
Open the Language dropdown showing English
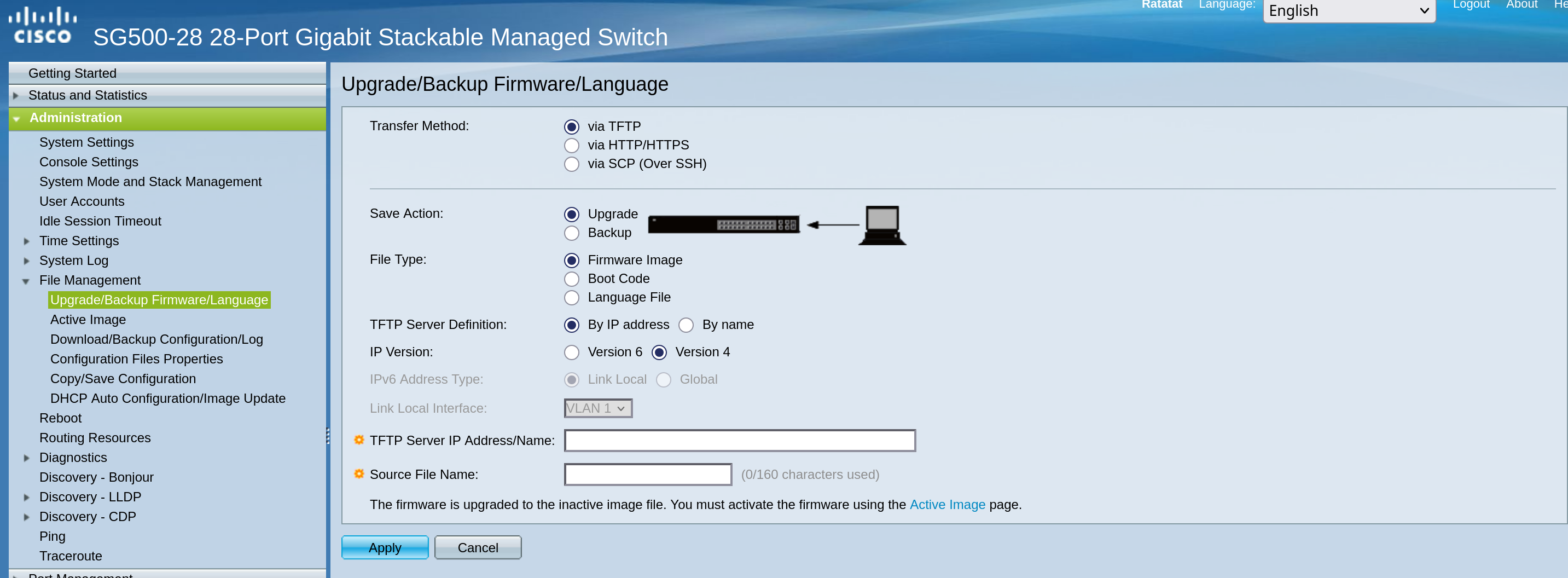pyautogui.click(x=1348, y=11)
